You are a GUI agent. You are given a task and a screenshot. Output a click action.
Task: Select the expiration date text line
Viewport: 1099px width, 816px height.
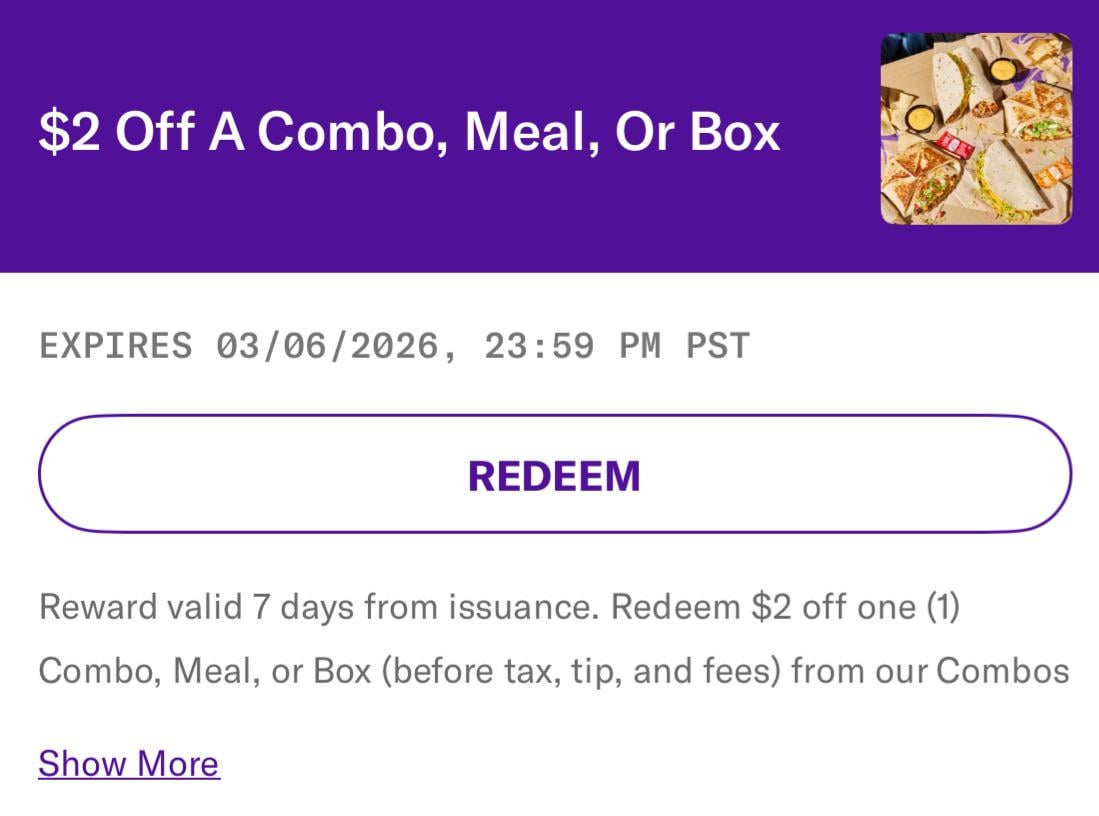pyautogui.click(x=394, y=346)
